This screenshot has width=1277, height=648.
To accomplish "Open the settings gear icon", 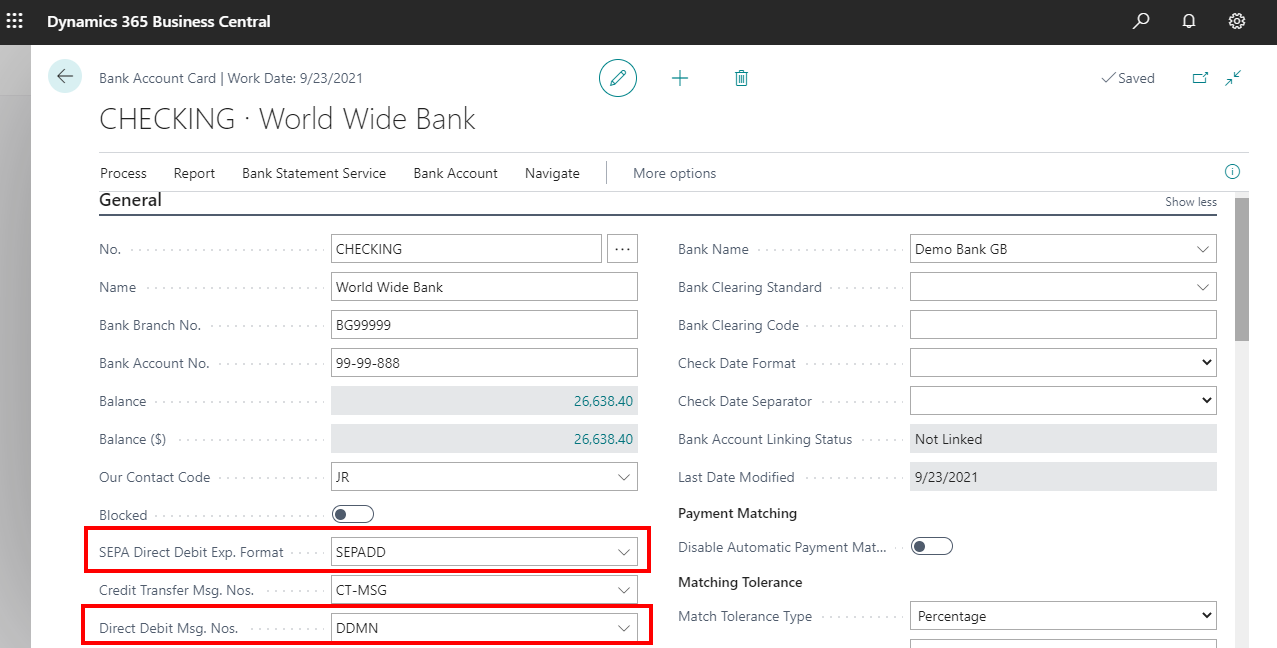I will tap(1237, 21).
